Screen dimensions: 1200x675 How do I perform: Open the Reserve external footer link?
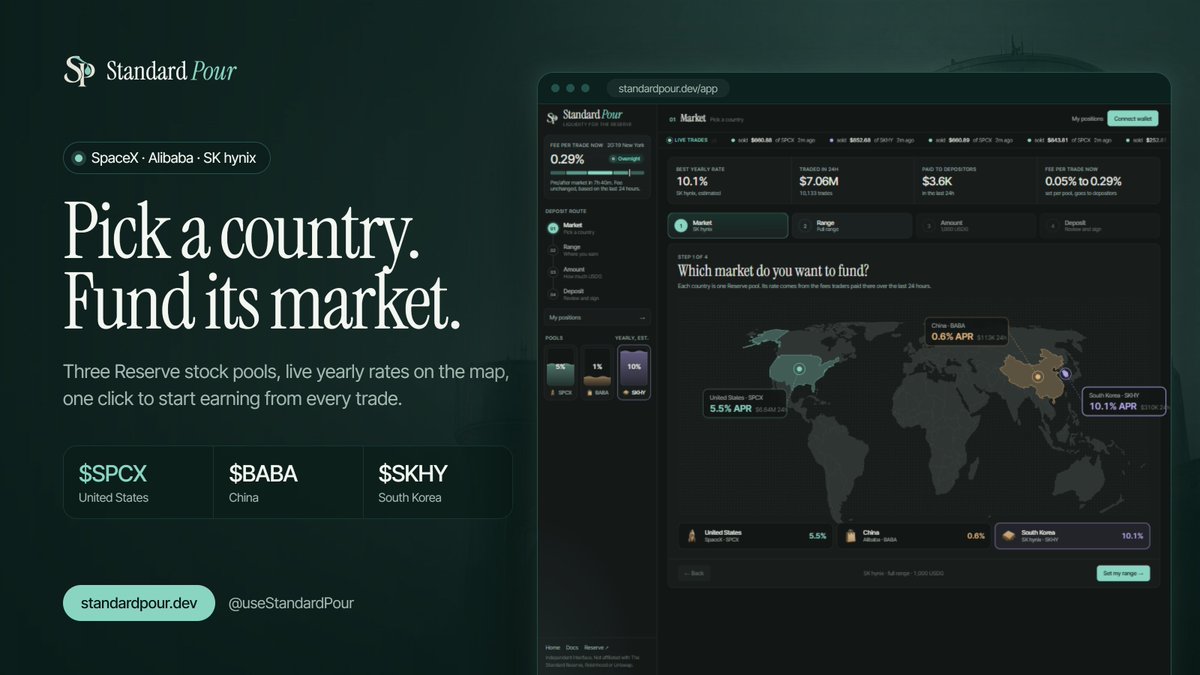point(596,648)
